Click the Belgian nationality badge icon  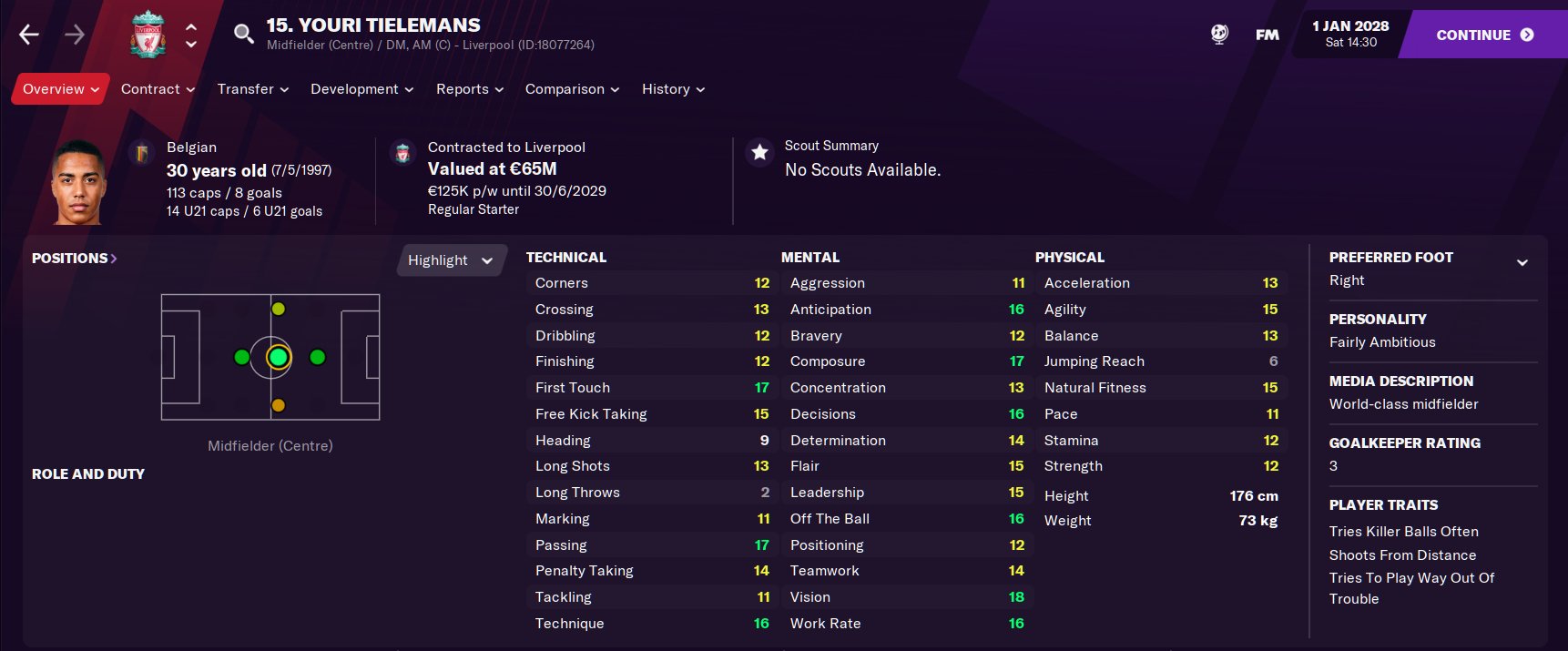coord(144,151)
